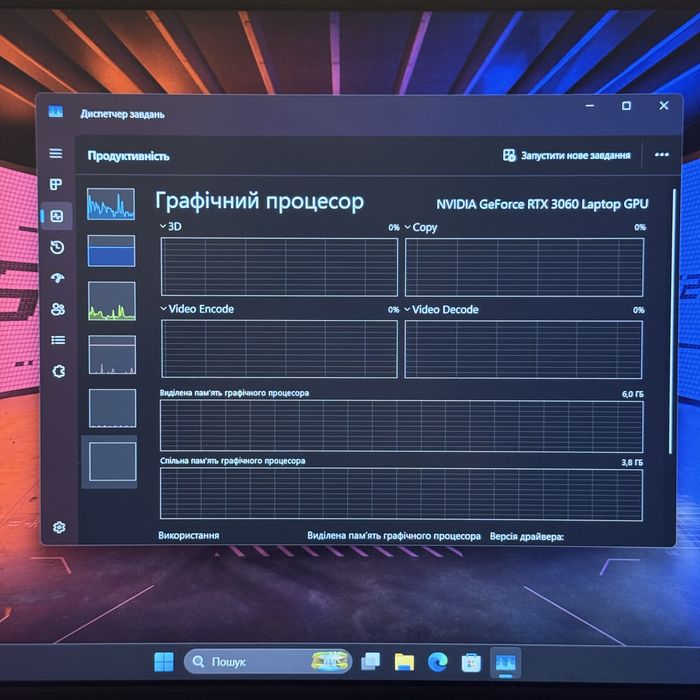Select the green disk activity thumbnail
The height and width of the screenshot is (700, 700).
tap(112, 301)
